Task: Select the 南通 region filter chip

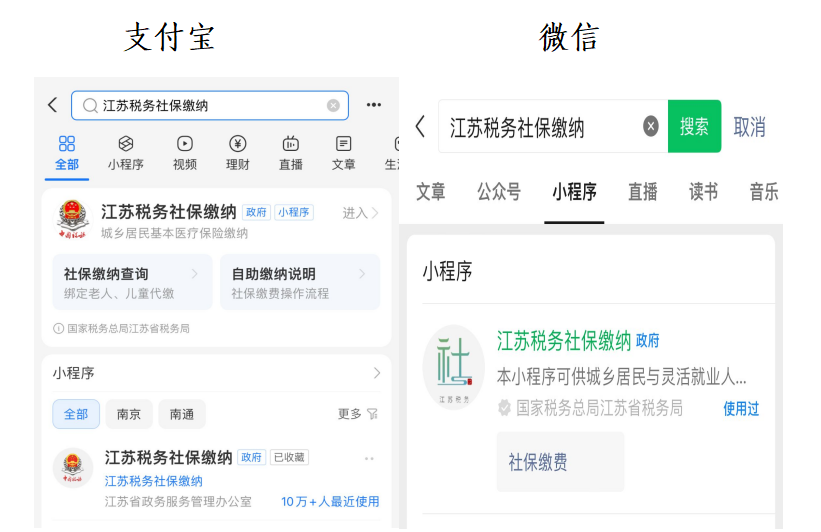Action: (x=181, y=414)
